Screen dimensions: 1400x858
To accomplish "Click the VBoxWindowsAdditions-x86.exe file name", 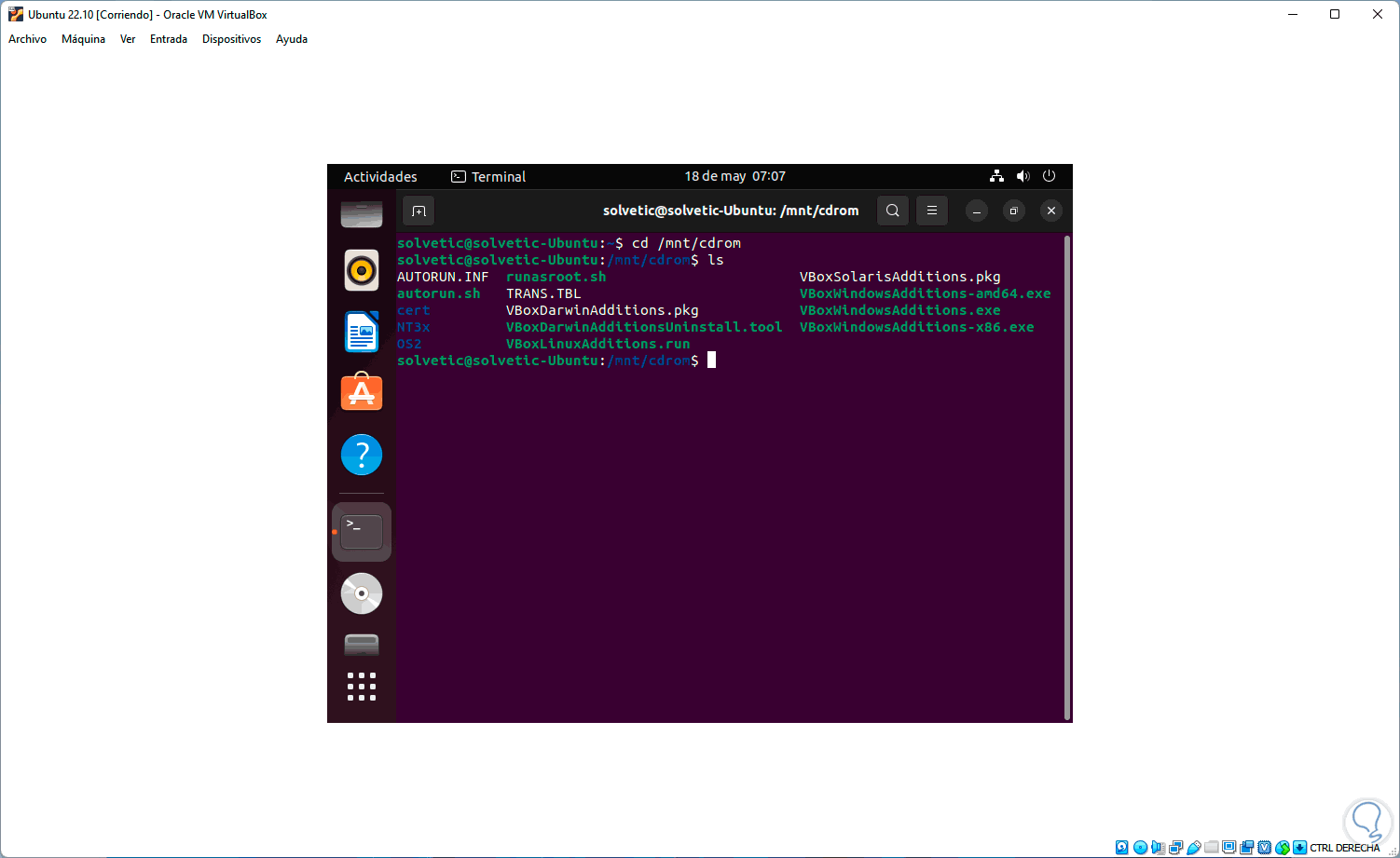I will pyautogui.click(x=917, y=327).
